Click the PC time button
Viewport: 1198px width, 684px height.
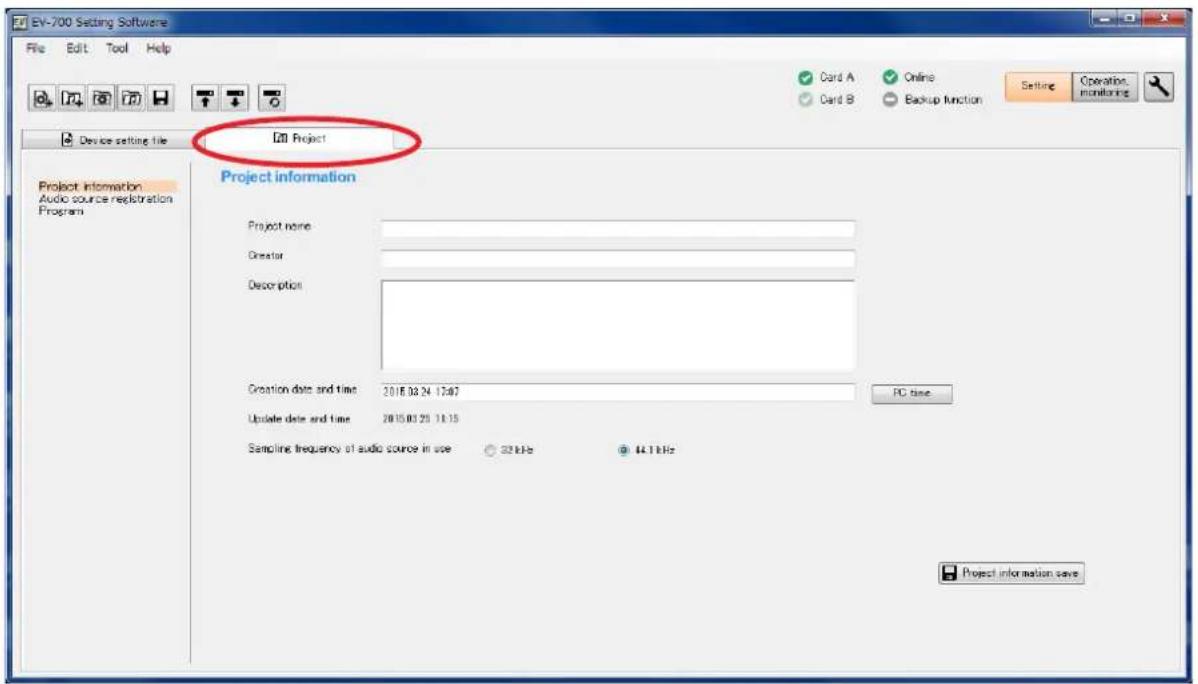pos(911,393)
